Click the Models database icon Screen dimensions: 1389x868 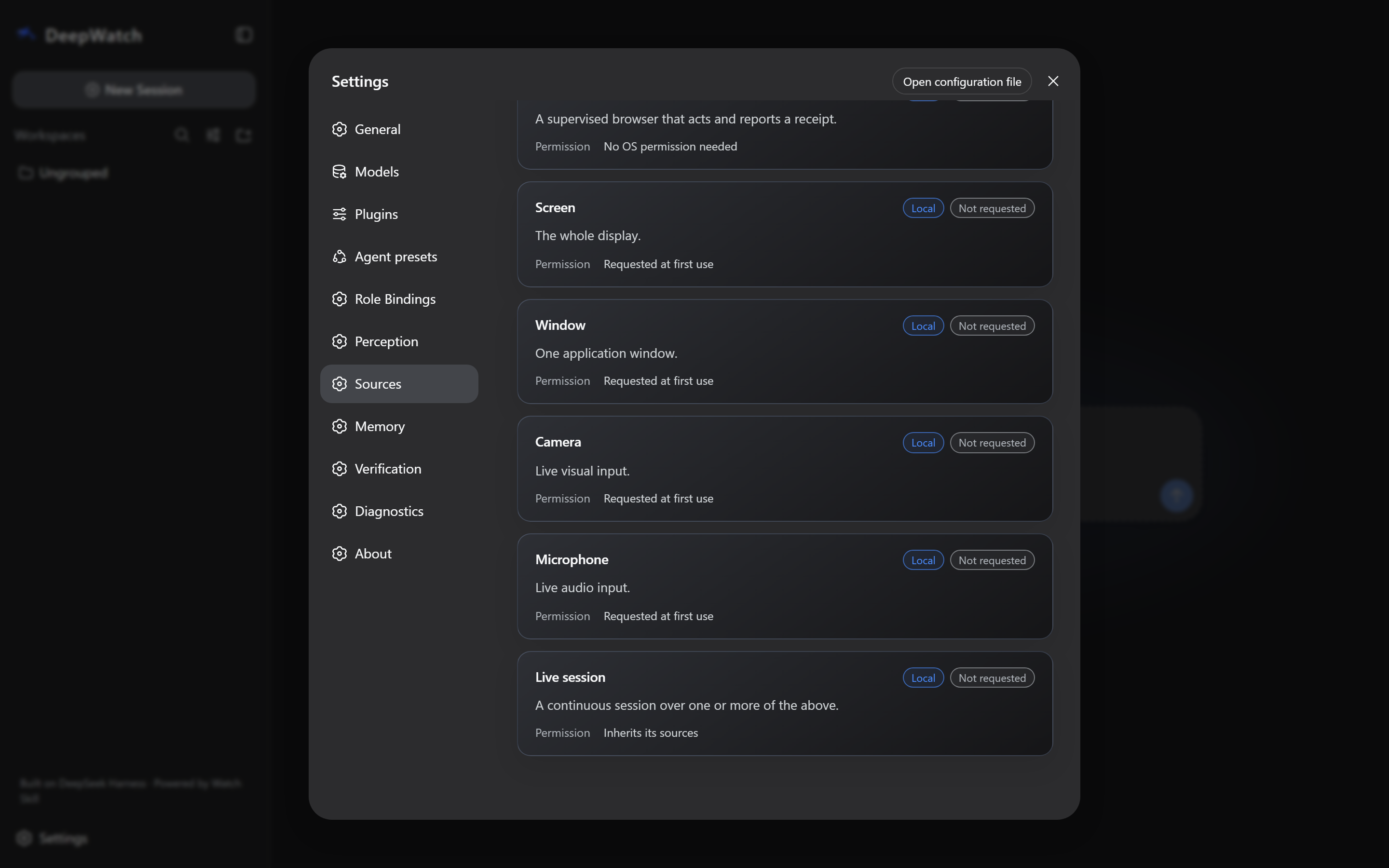[x=339, y=172]
